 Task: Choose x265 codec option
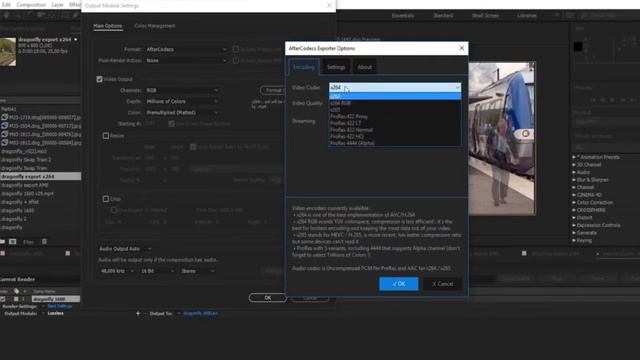(335, 110)
